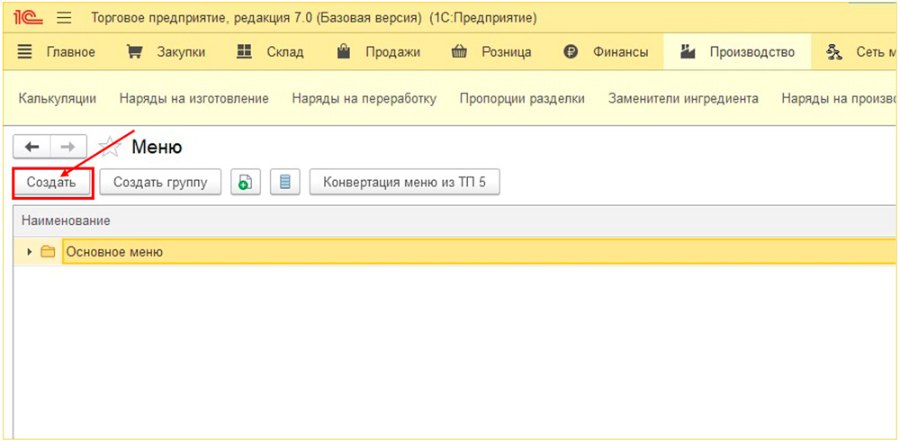Go forward with the right arrow button
The height and width of the screenshot is (441, 900).
click(x=68, y=147)
